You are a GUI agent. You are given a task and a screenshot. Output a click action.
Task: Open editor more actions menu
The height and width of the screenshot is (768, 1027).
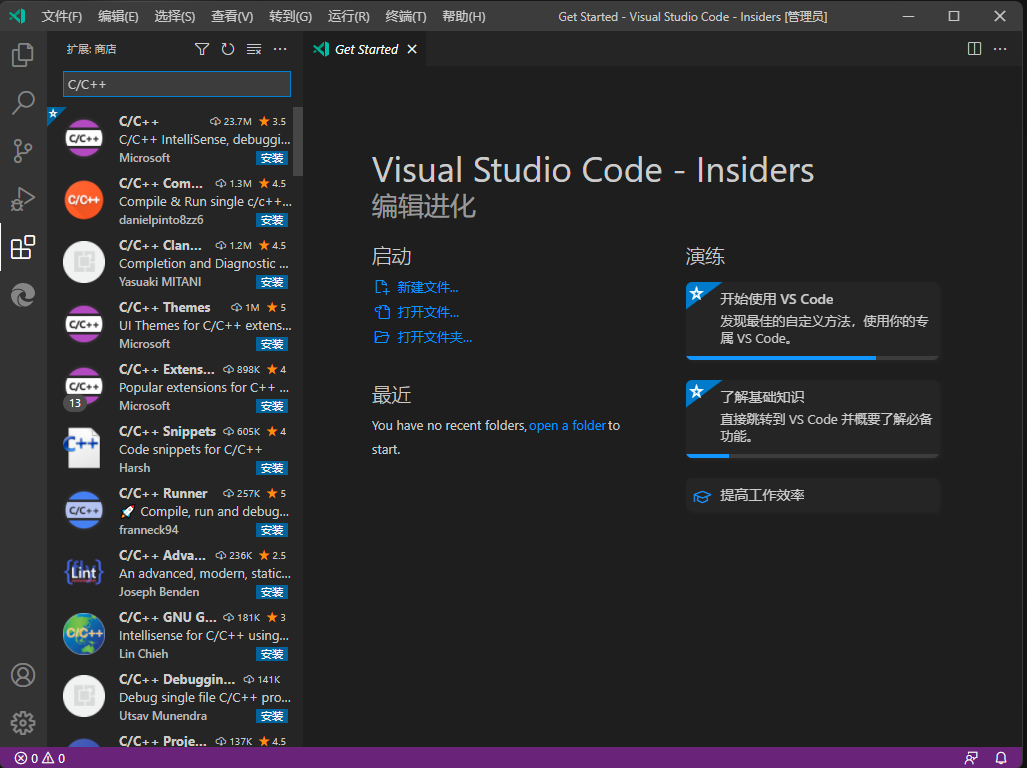(1000, 49)
